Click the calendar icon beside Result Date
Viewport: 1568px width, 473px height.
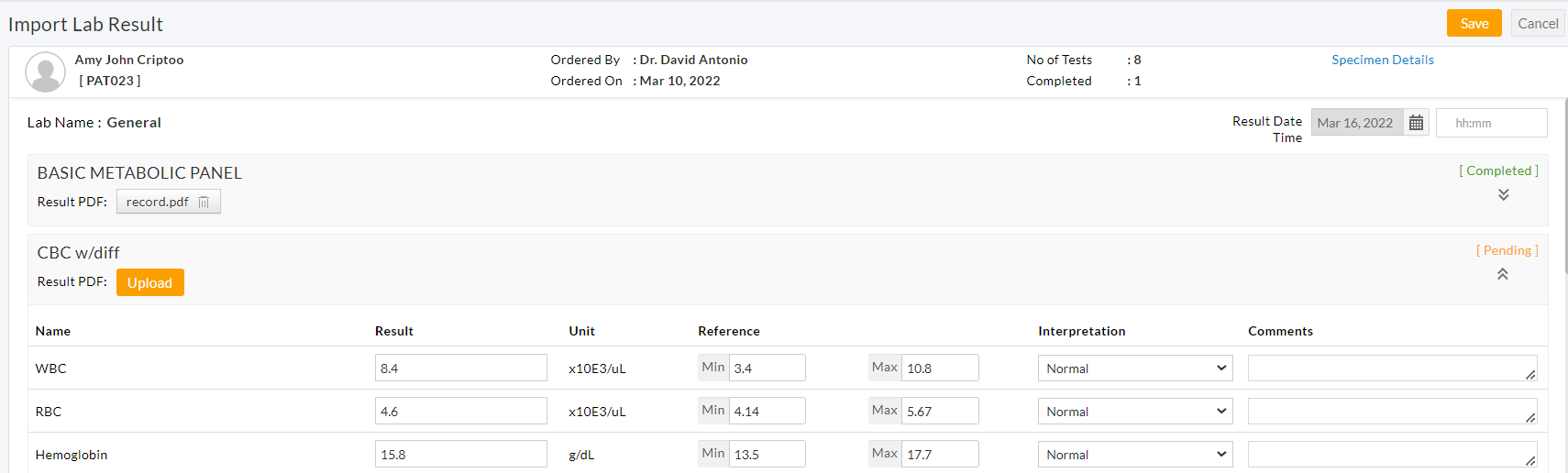[x=1416, y=123]
